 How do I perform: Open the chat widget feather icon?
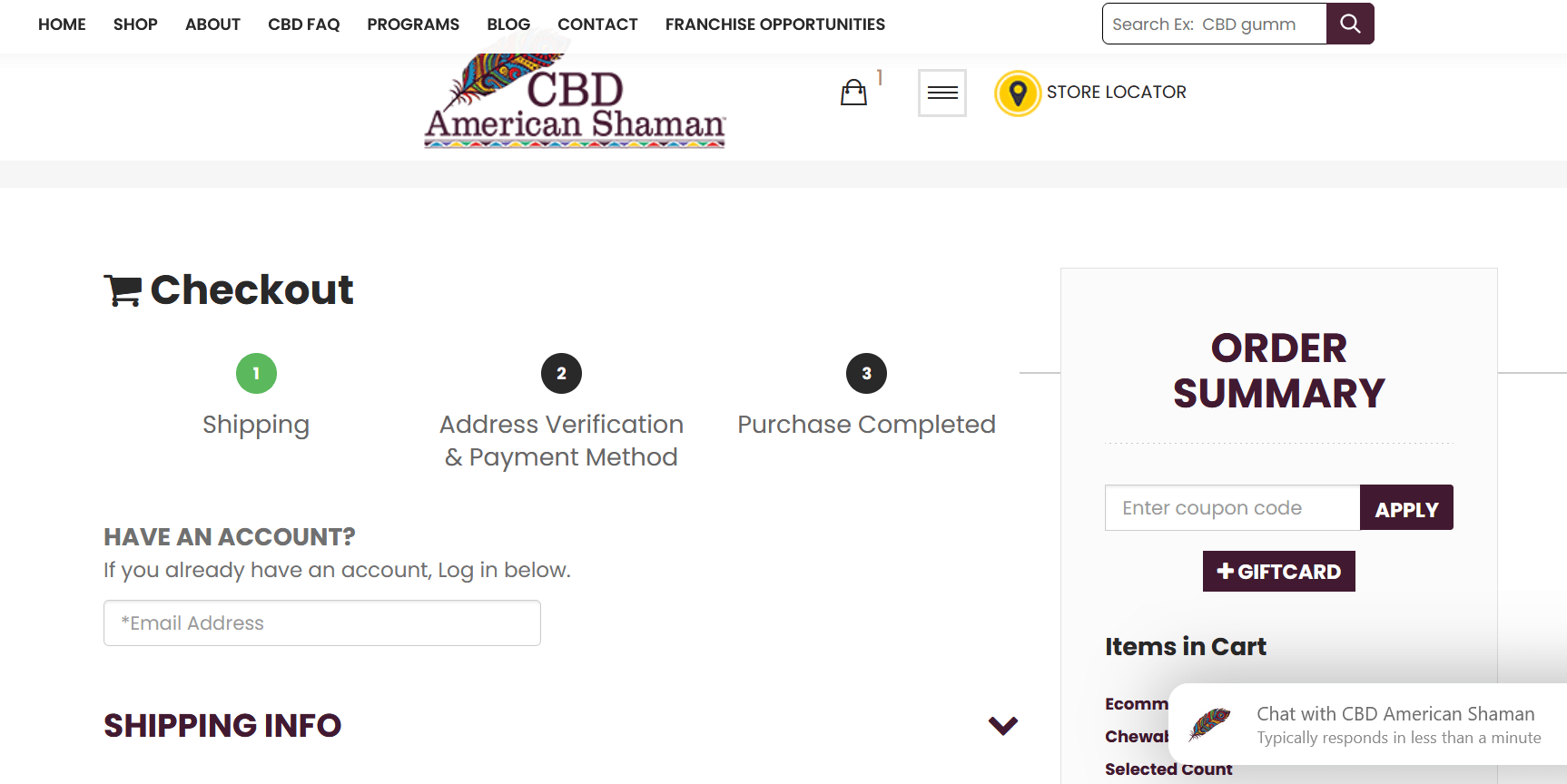tap(1211, 723)
